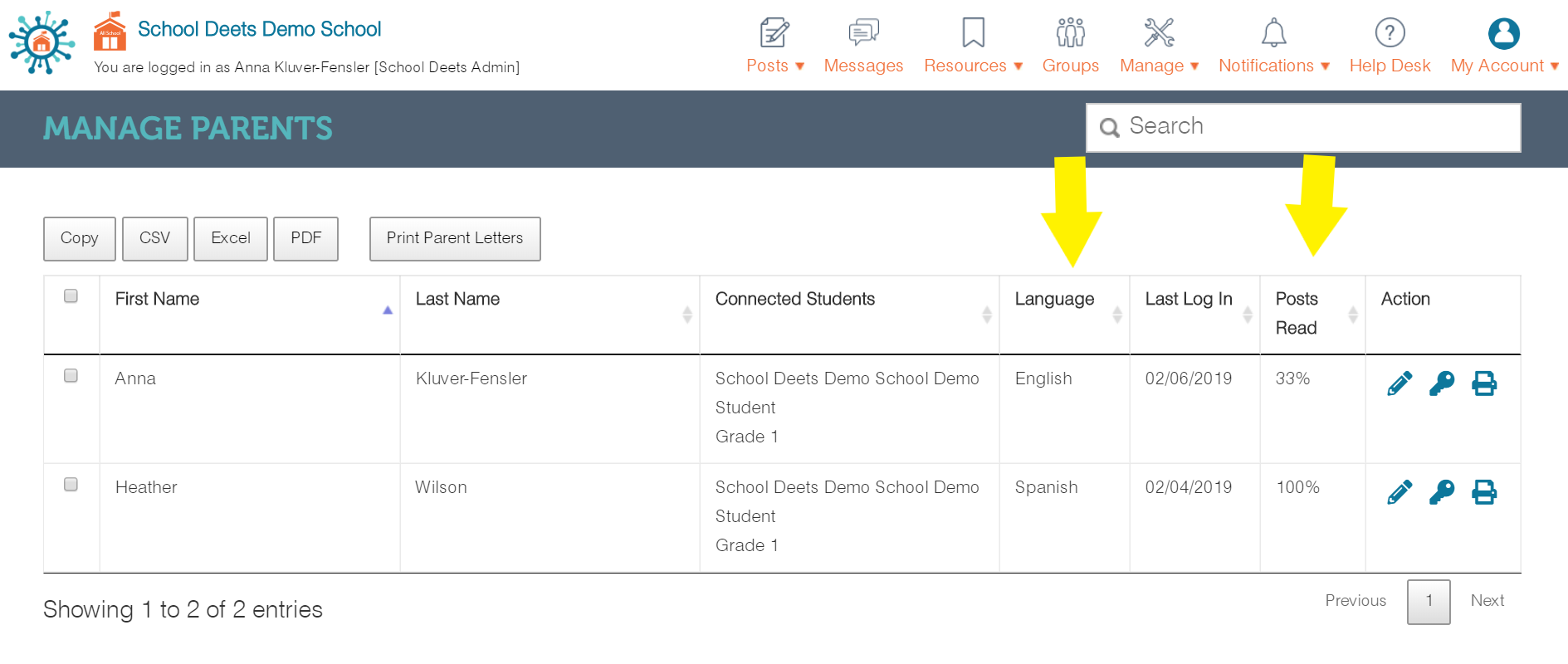Viewport: 1568px width, 664px height.
Task: Click the logged-in-as Anna Kluver-Fensler text
Action: [306, 67]
